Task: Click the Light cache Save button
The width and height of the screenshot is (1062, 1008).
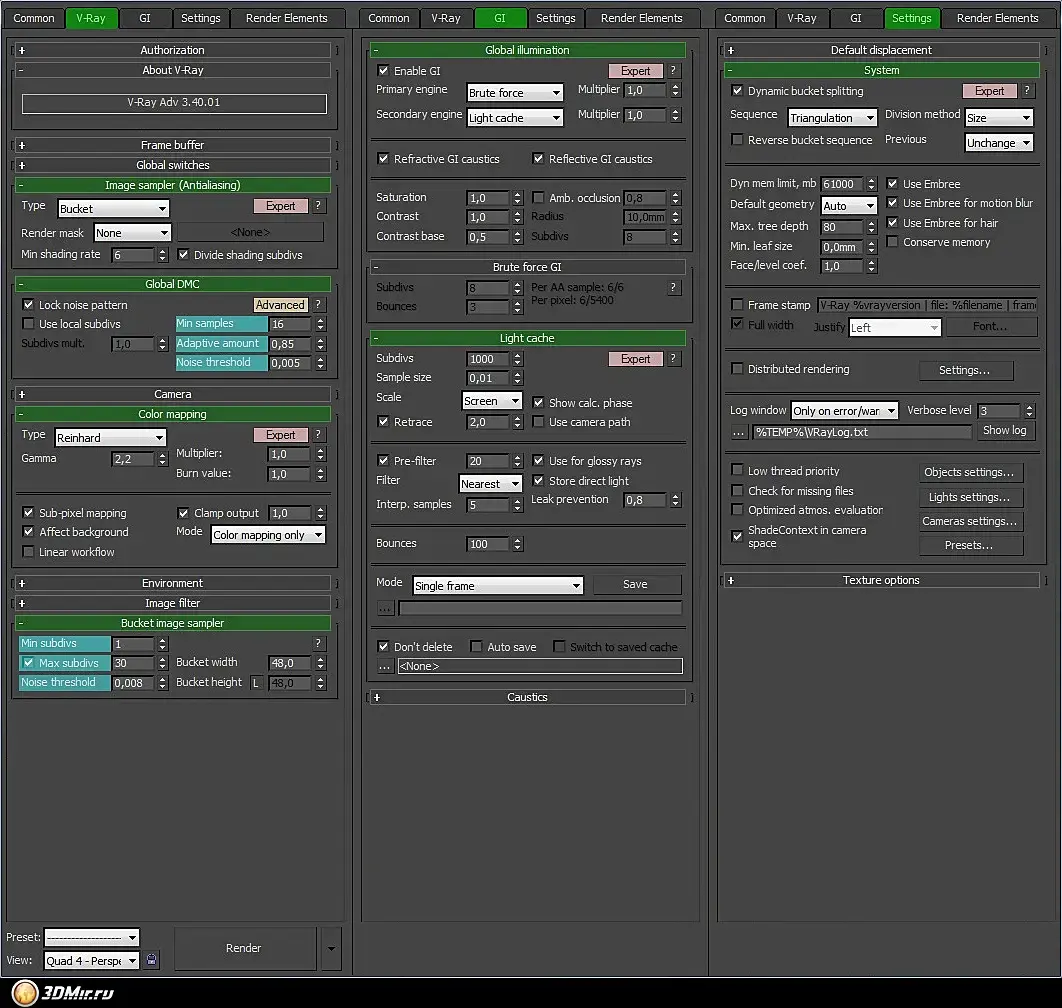Action: point(635,585)
